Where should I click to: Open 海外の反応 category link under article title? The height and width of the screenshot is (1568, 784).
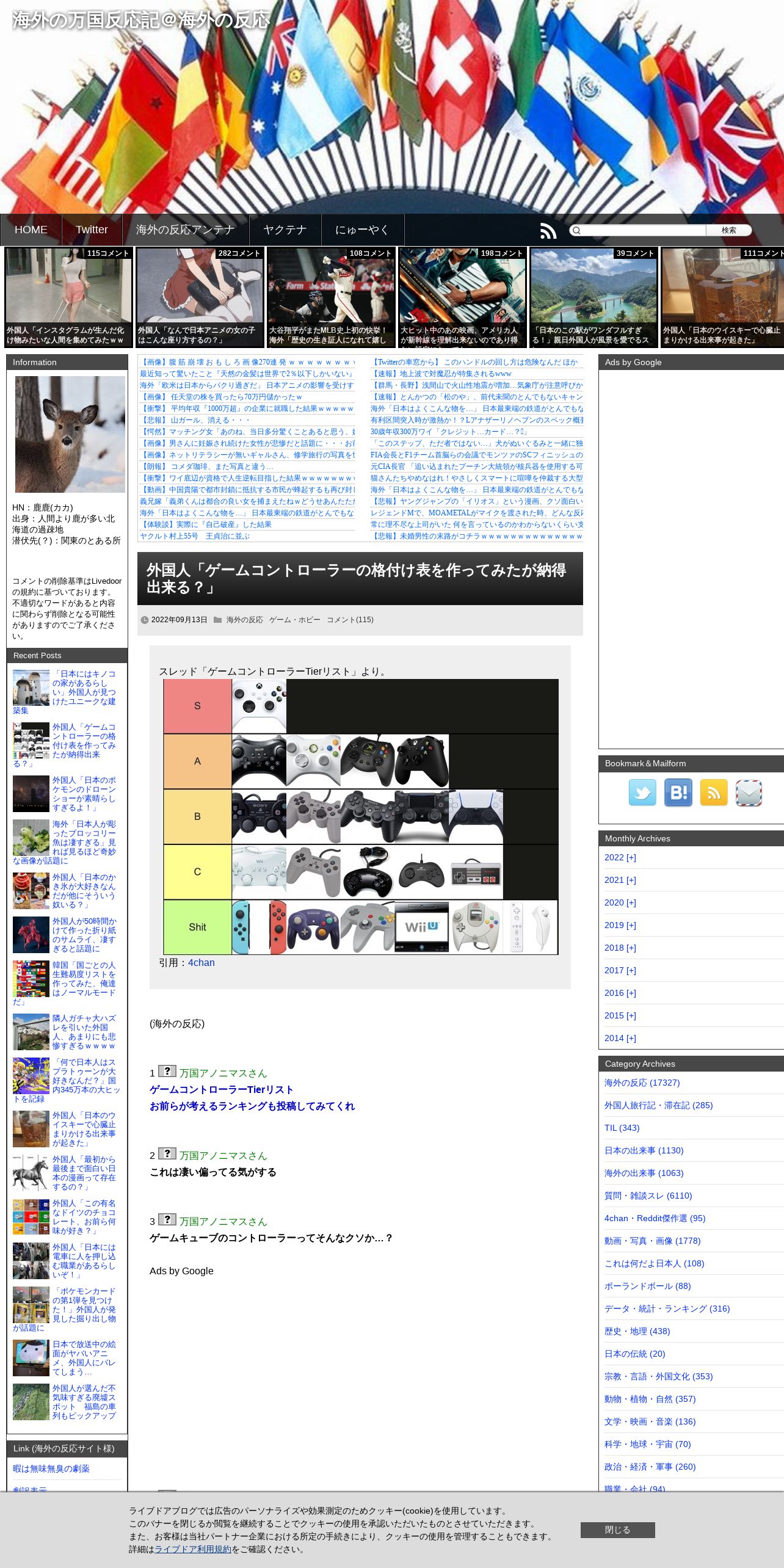coord(244,620)
